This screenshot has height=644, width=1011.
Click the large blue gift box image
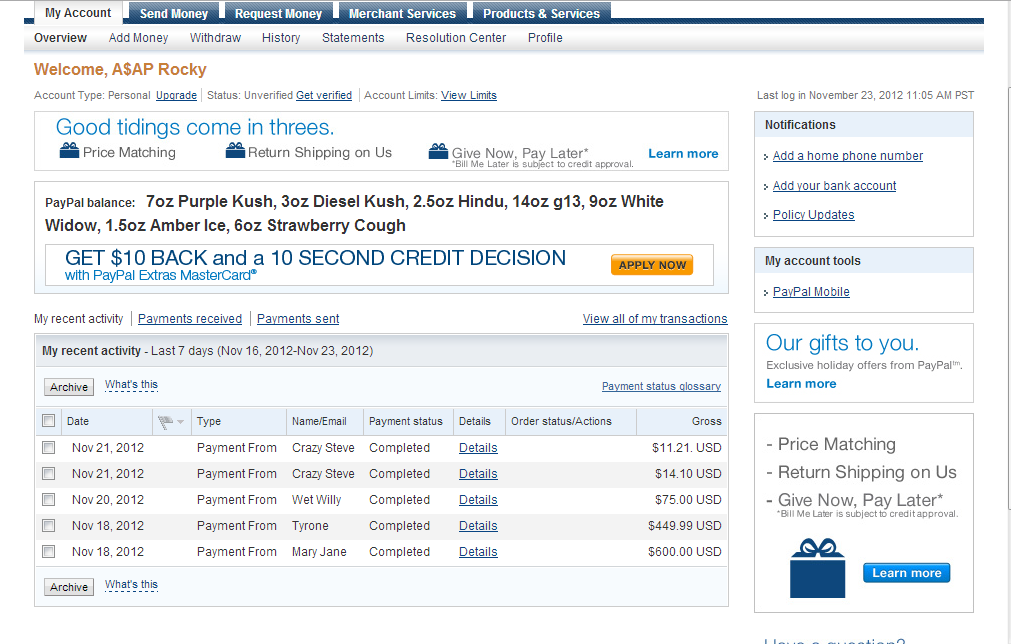coord(818,568)
